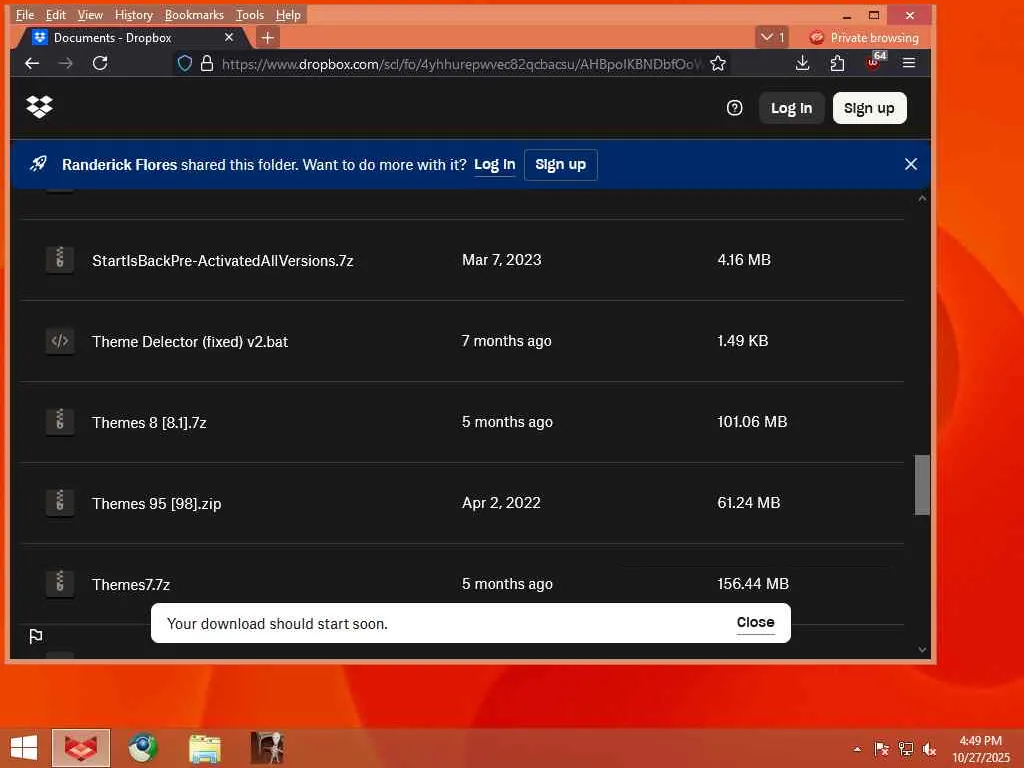Click the scrollbar up arrow
Image resolution: width=1024 pixels, height=768 pixels.
[922, 198]
